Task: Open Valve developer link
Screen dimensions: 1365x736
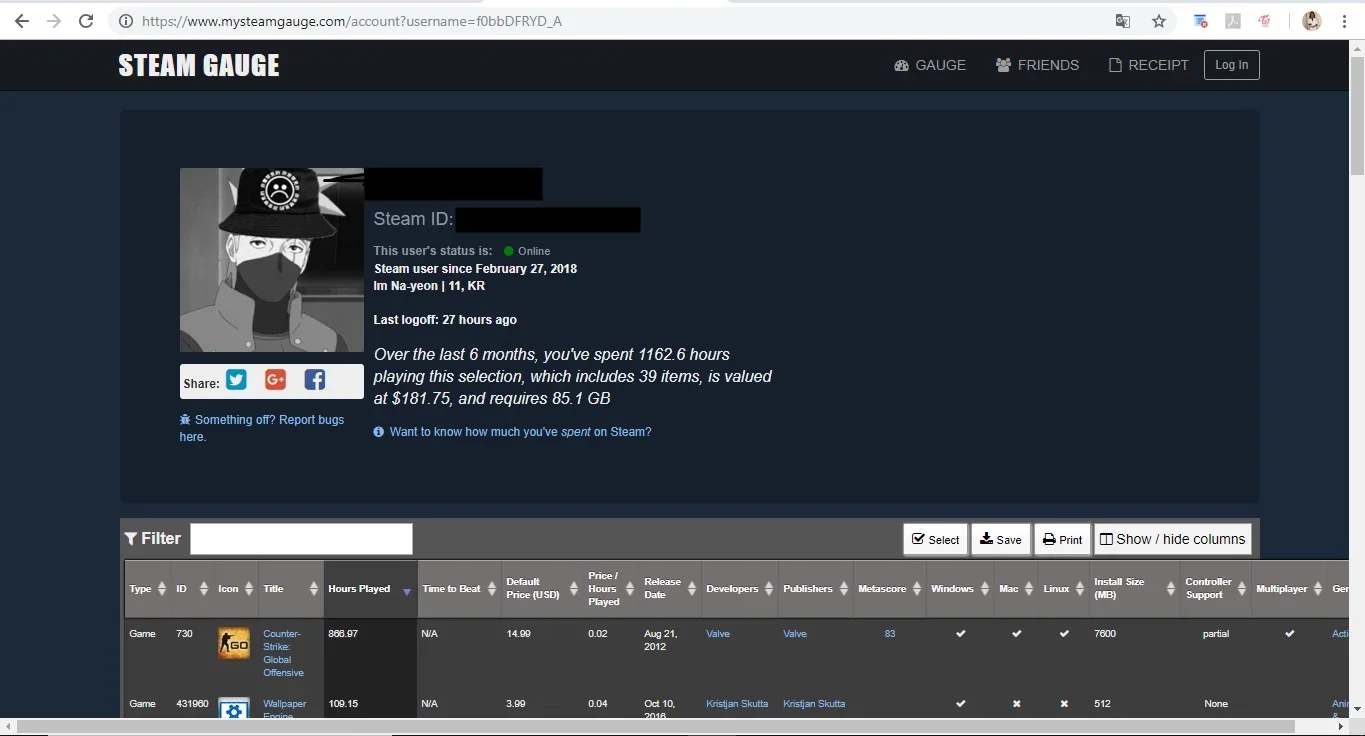Action: click(718, 634)
